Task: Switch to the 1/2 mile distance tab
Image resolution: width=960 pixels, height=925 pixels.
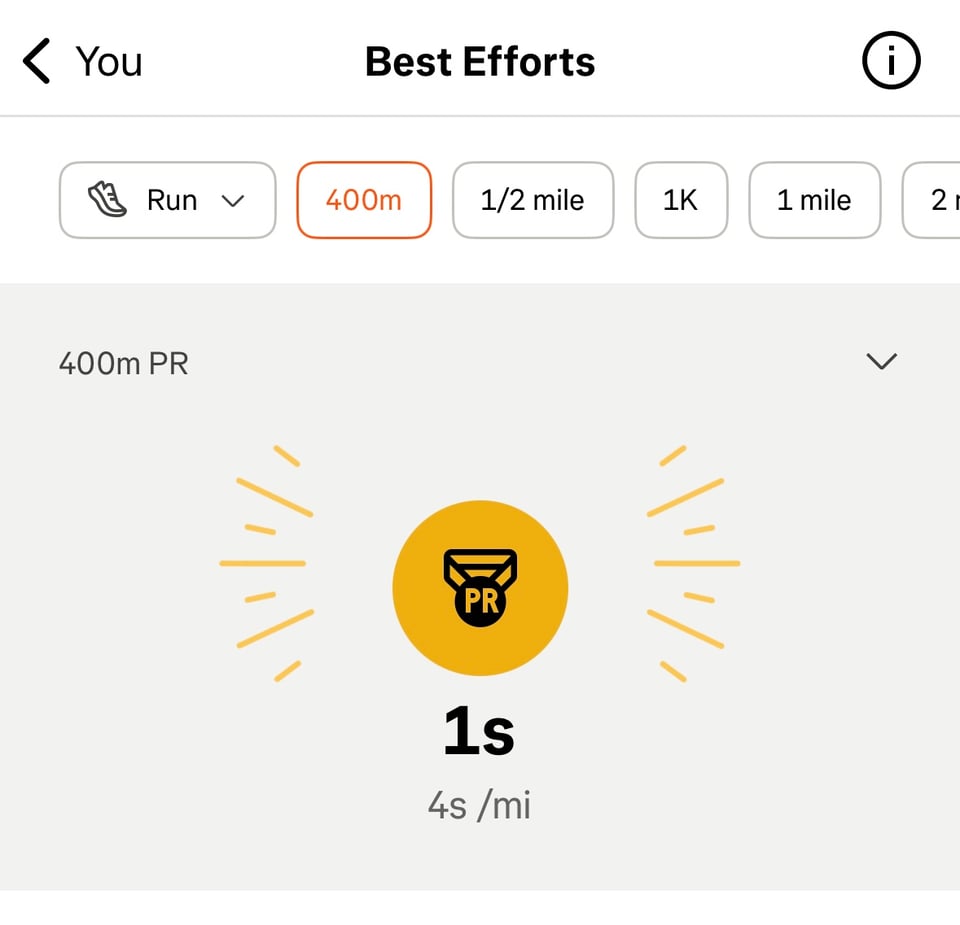Action: tap(533, 200)
